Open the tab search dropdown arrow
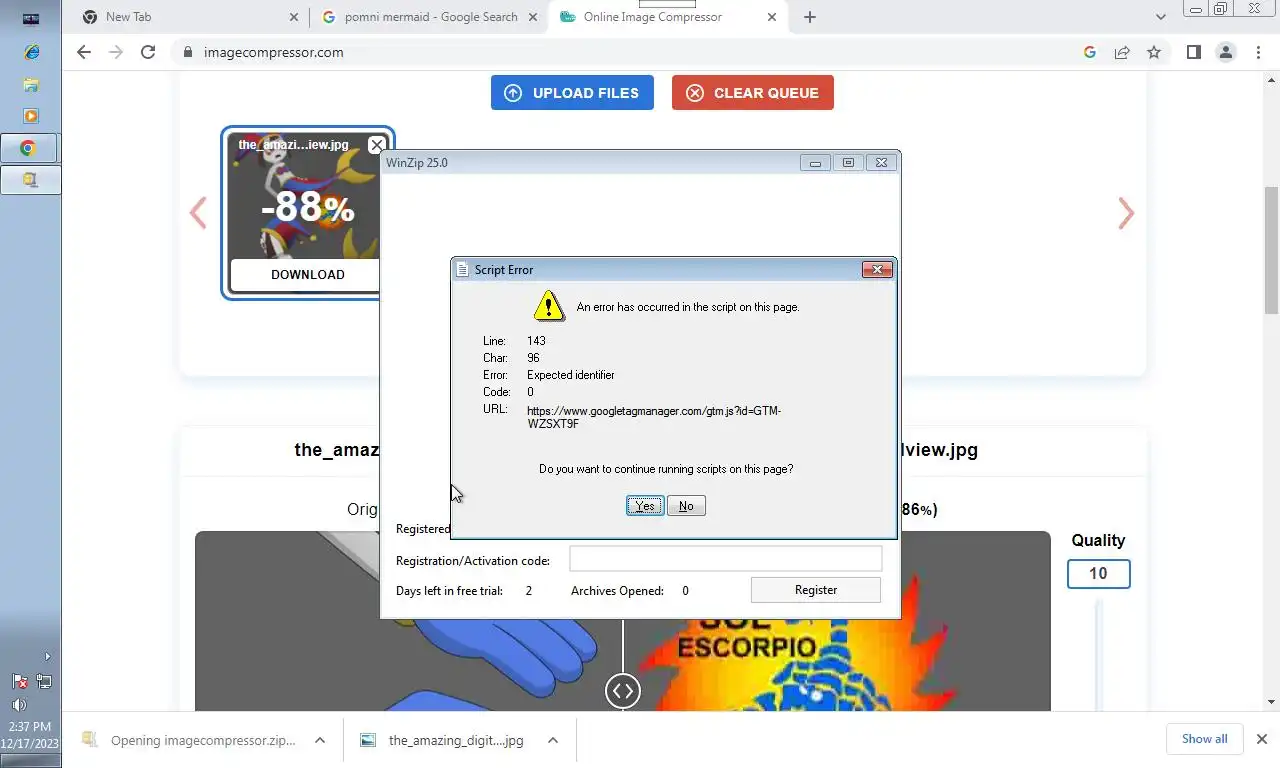Image resolution: width=1280 pixels, height=768 pixels. point(1160,17)
